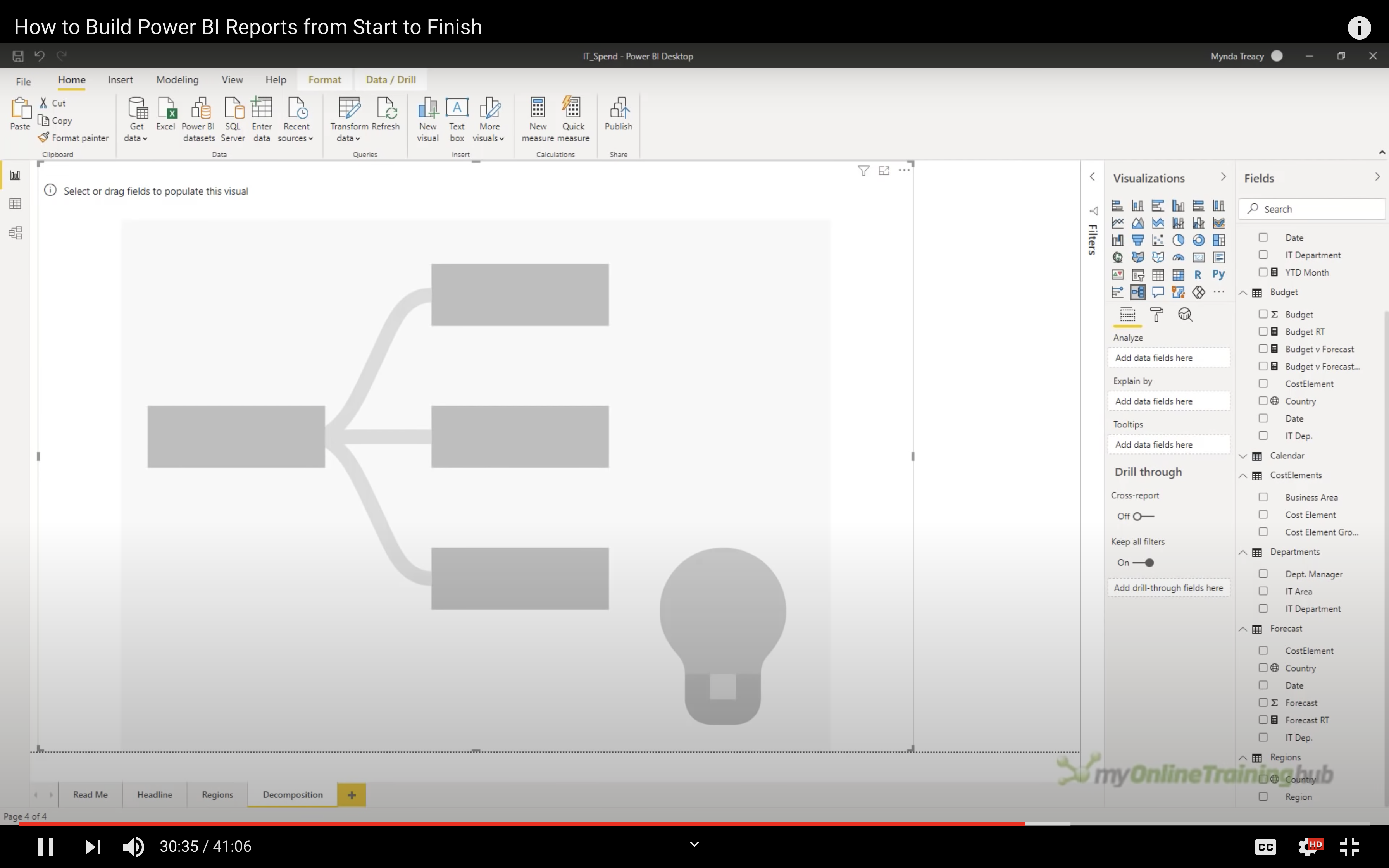Select the Python visual icon
Image resolution: width=1389 pixels, height=868 pixels.
(1218, 275)
